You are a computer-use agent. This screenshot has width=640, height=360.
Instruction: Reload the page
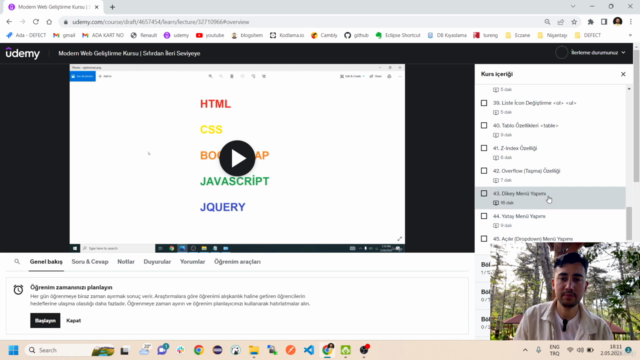(x=36, y=22)
